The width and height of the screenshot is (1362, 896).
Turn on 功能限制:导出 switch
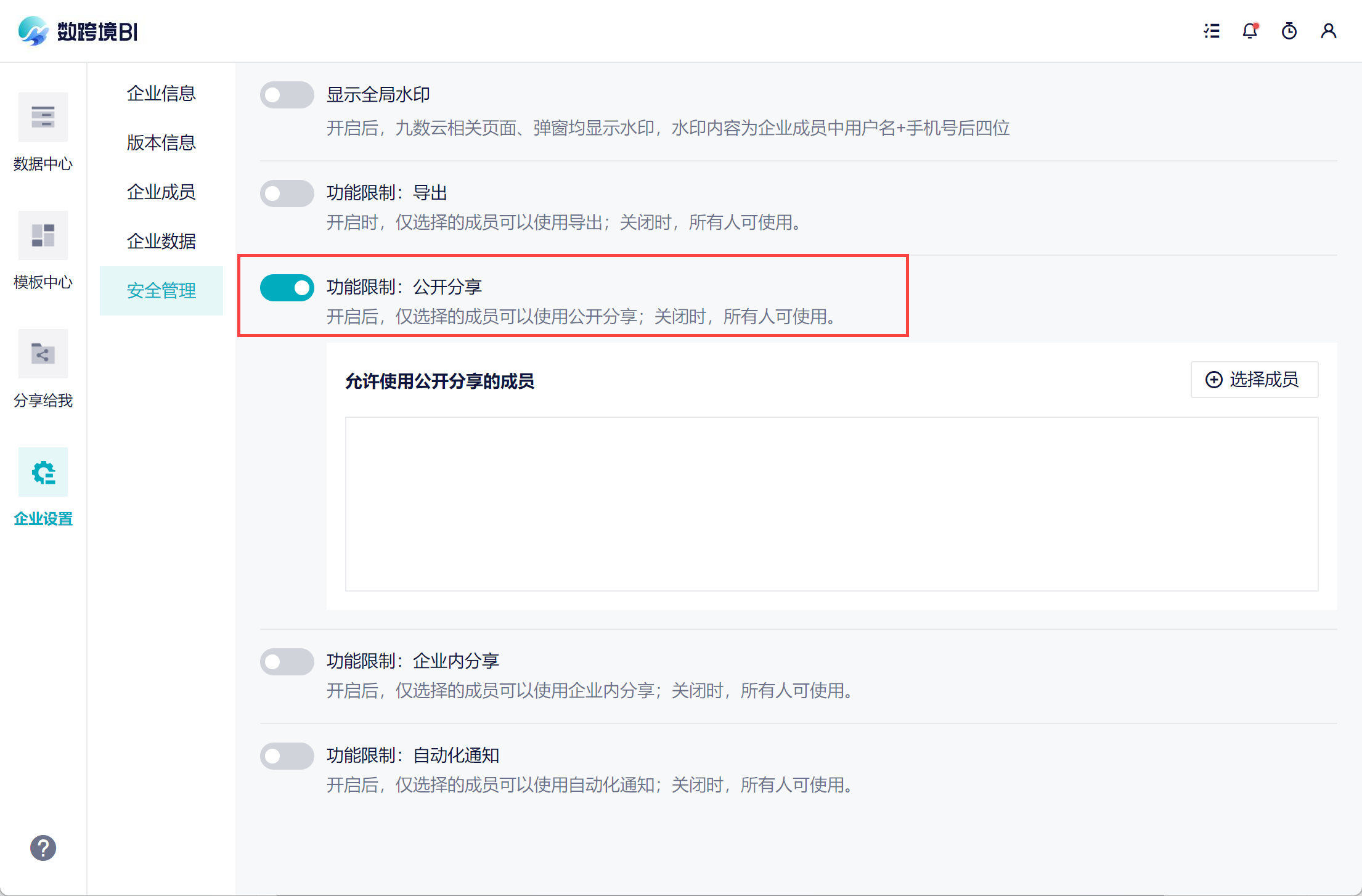[x=287, y=193]
